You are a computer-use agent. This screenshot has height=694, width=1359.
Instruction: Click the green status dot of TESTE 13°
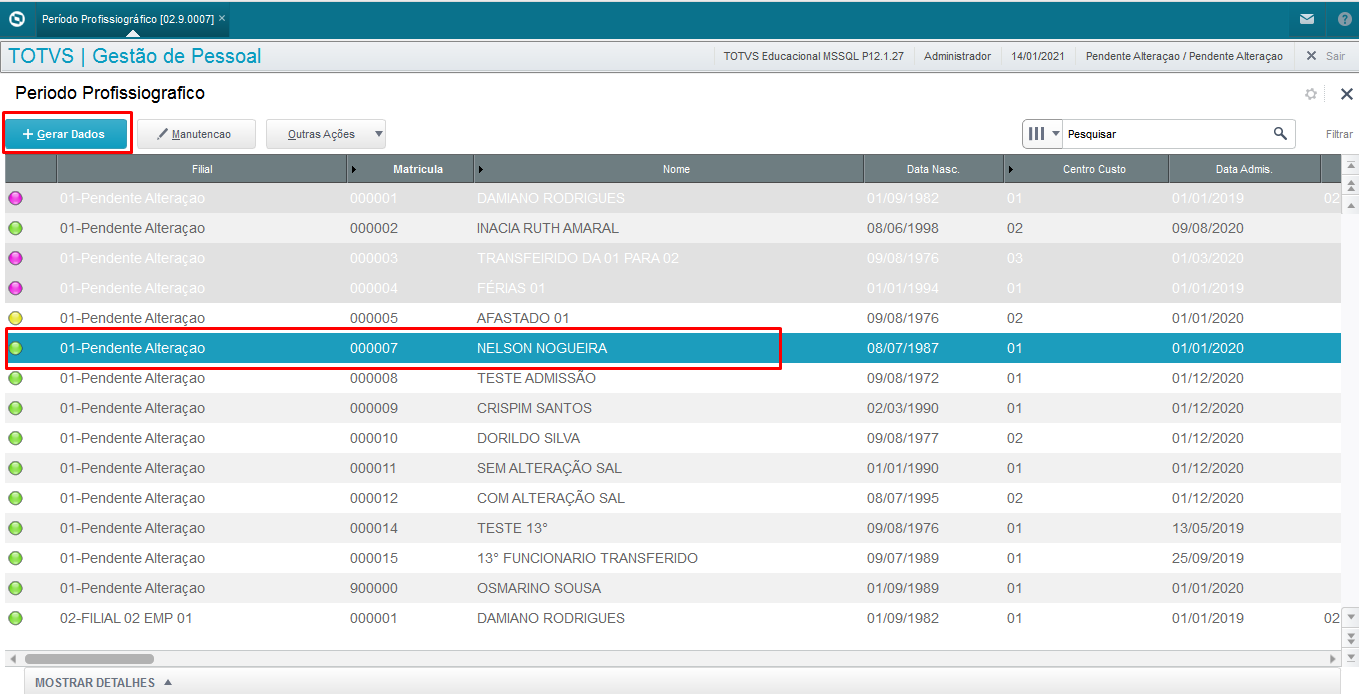tap(15, 528)
